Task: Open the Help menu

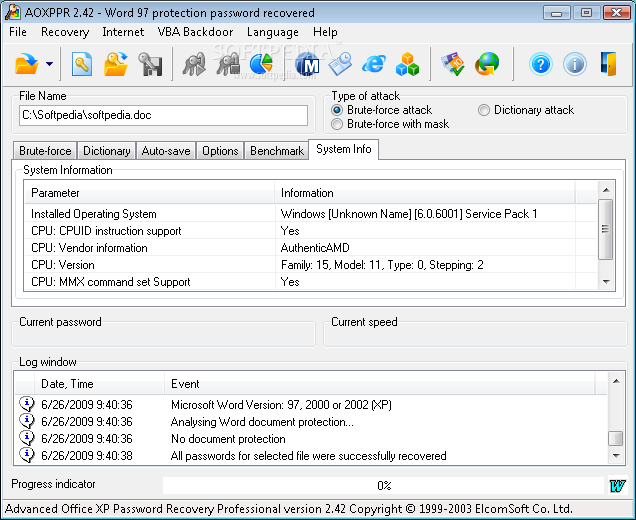Action: (325, 32)
